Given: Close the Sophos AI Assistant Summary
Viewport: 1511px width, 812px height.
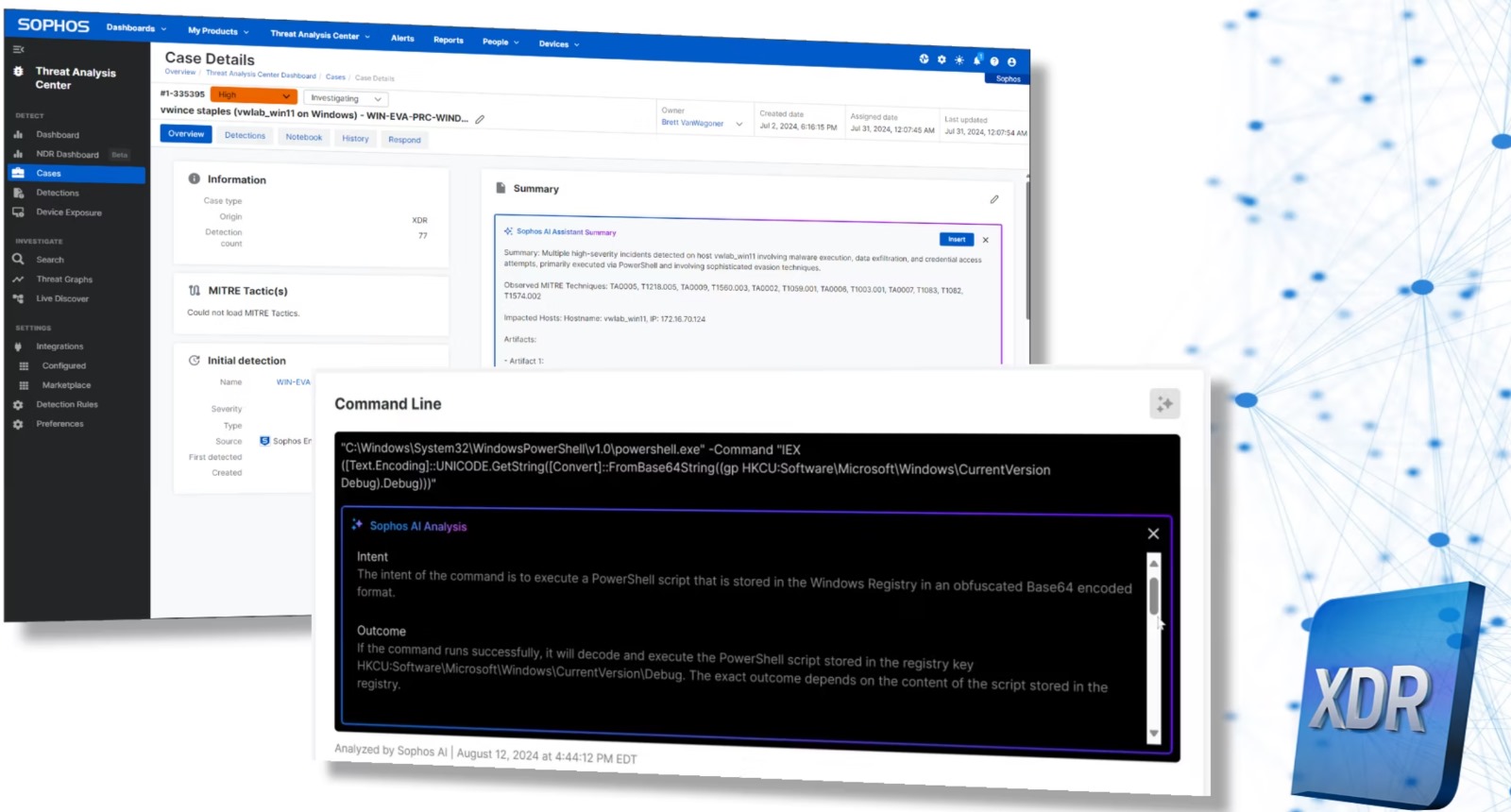Looking at the screenshot, I should [x=986, y=240].
